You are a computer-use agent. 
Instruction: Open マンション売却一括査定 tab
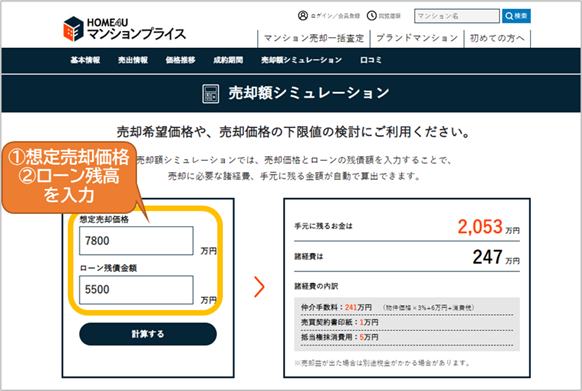coord(314,38)
